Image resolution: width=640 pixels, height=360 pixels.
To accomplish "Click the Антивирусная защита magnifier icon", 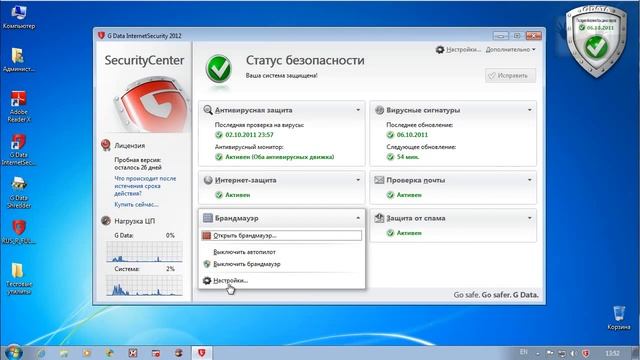I will tap(208, 110).
